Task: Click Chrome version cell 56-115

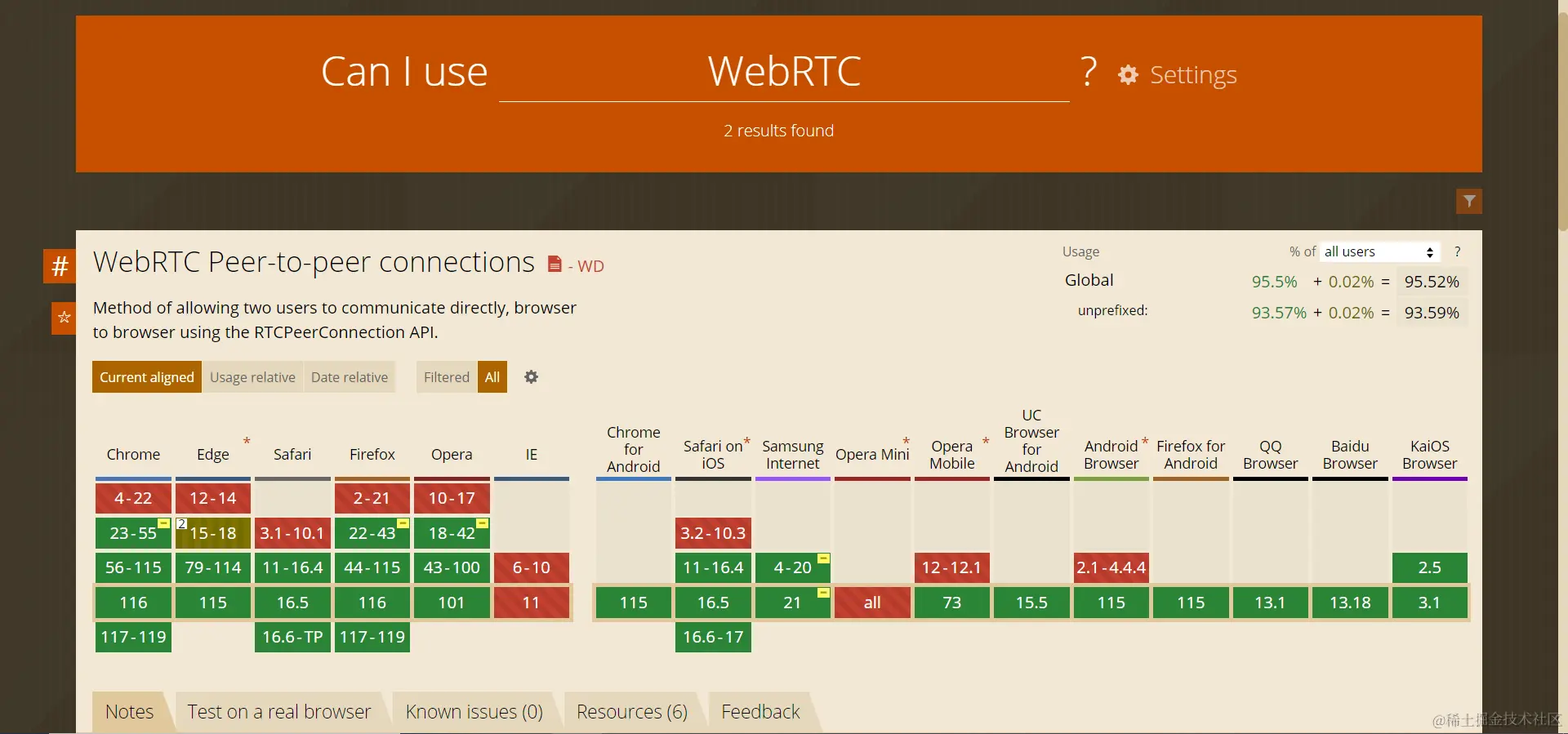Action: [133, 567]
